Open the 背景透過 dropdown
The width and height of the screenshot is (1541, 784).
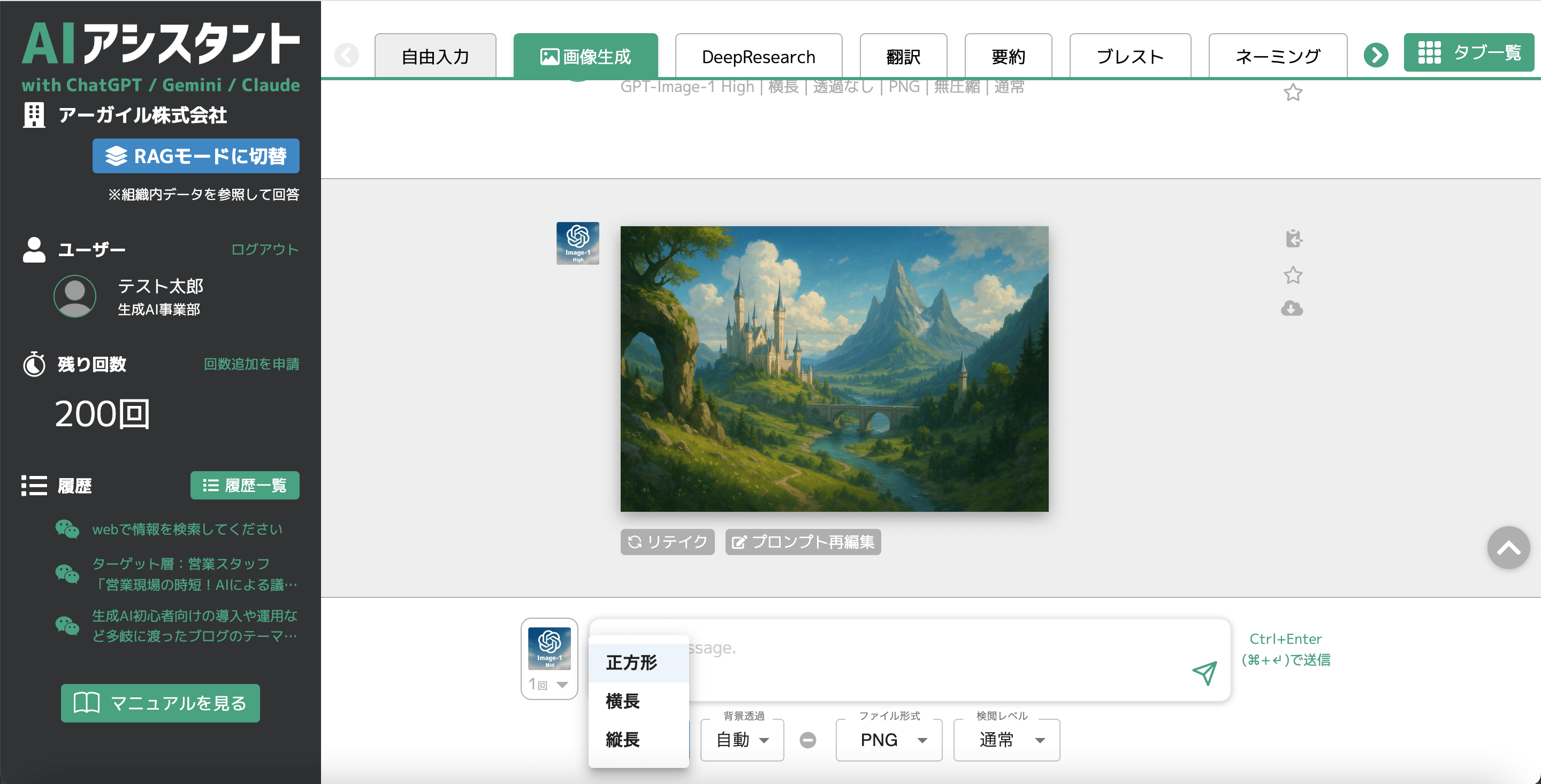[742, 740]
